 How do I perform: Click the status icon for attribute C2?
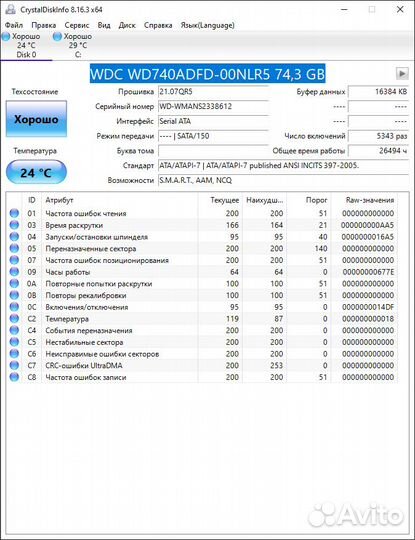click(14, 319)
